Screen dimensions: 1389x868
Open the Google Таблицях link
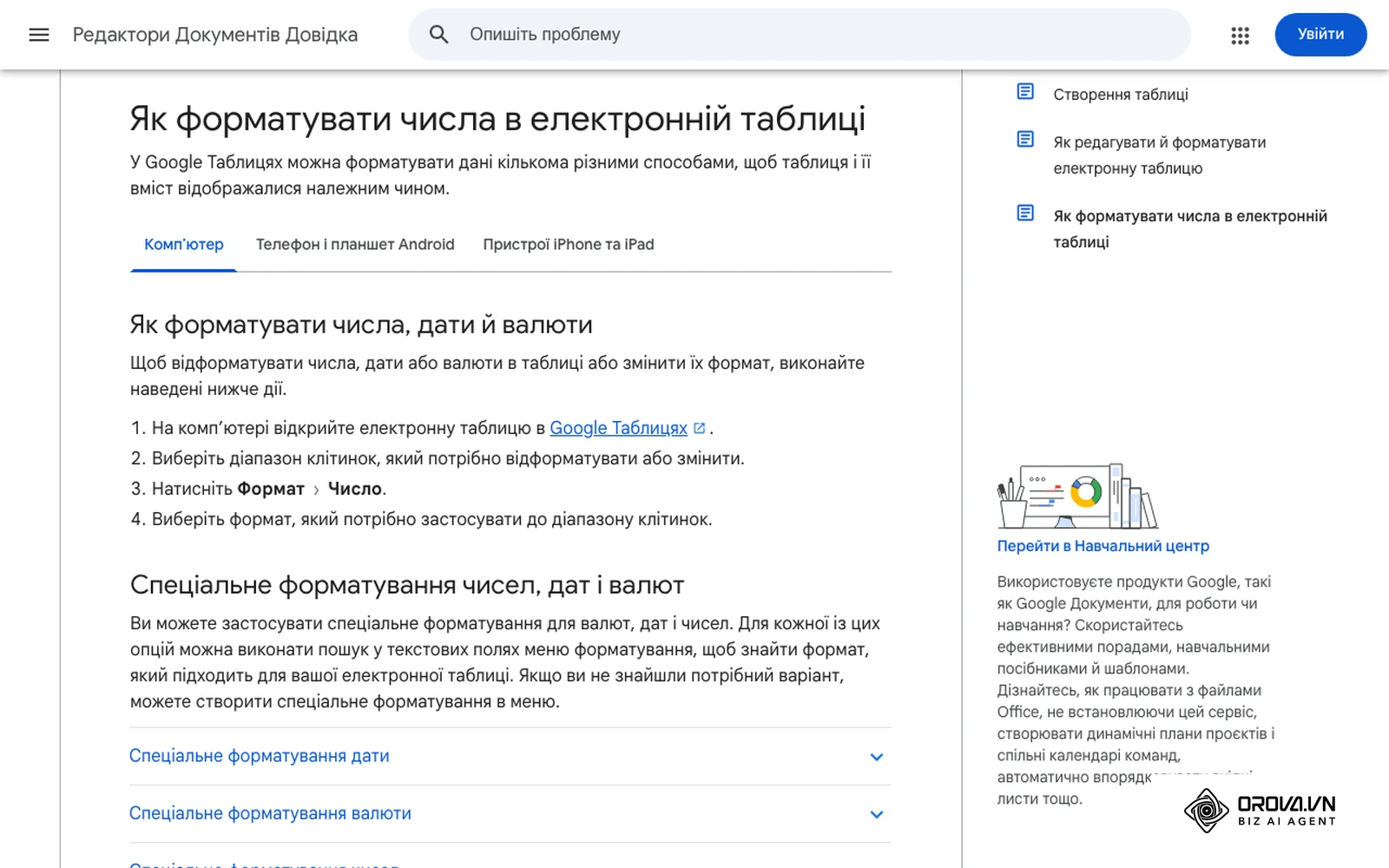pos(618,428)
